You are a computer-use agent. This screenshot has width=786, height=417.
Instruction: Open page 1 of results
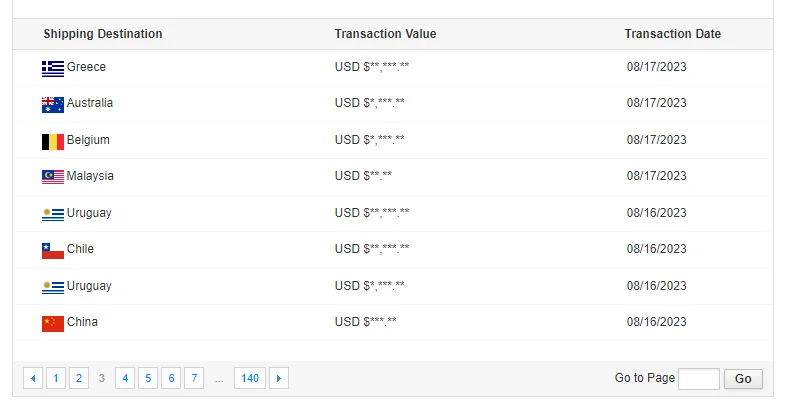coord(56,378)
